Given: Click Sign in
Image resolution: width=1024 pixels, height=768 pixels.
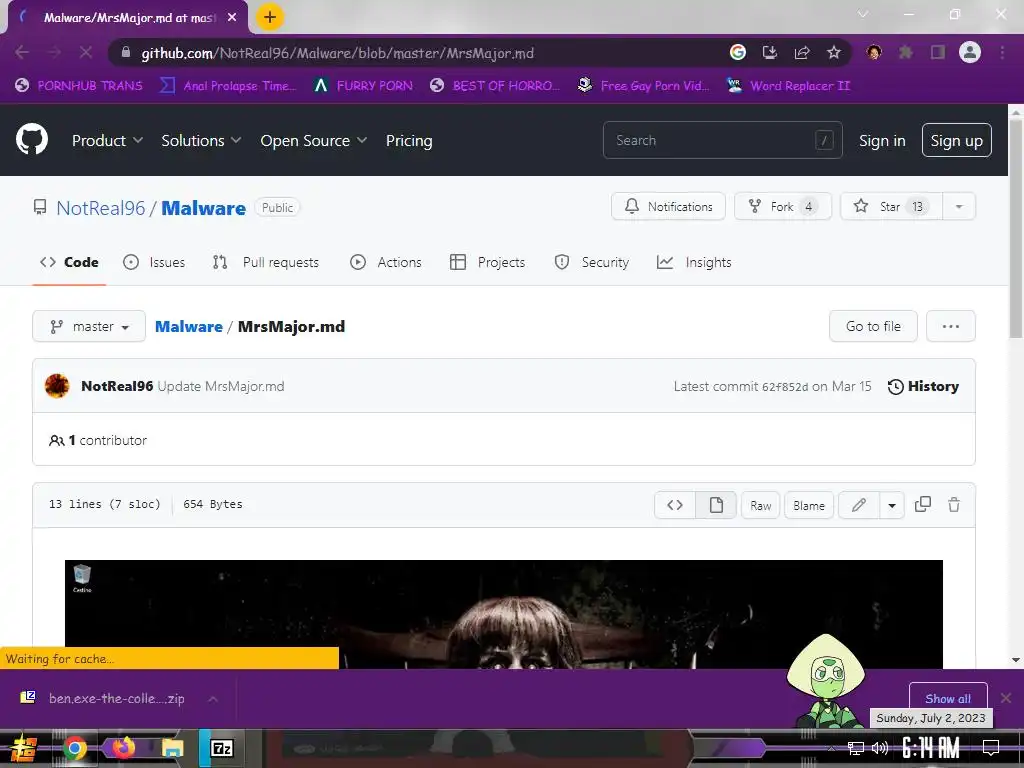Looking at the screenshot, I should 882,140.
